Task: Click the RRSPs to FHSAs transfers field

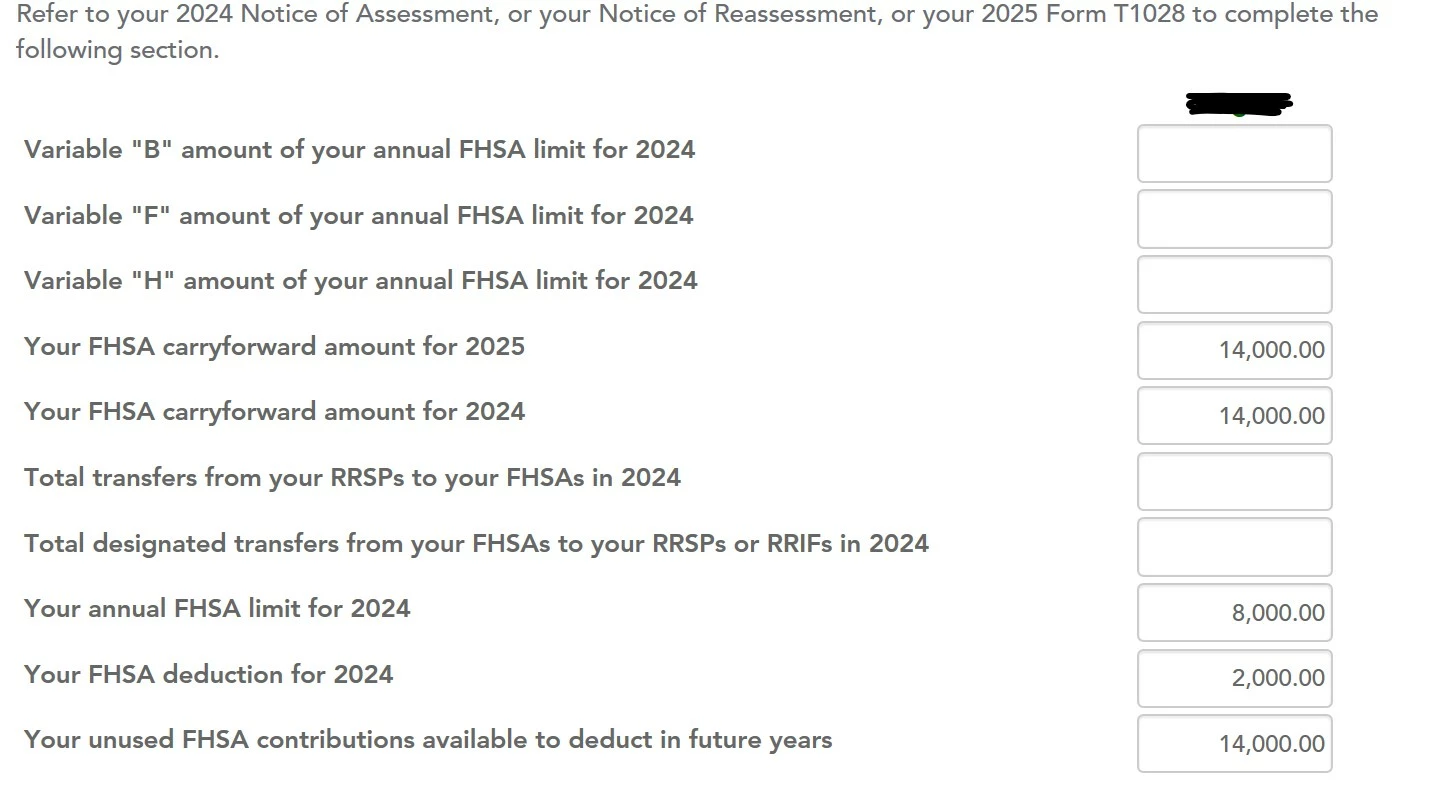Action: (x=1235, y=482)
